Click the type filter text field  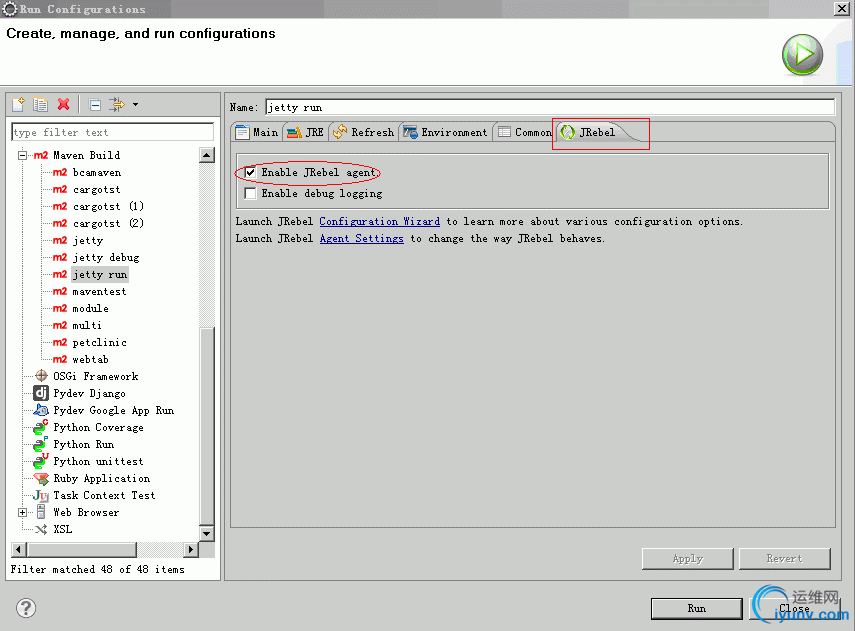tap(112, 132)
